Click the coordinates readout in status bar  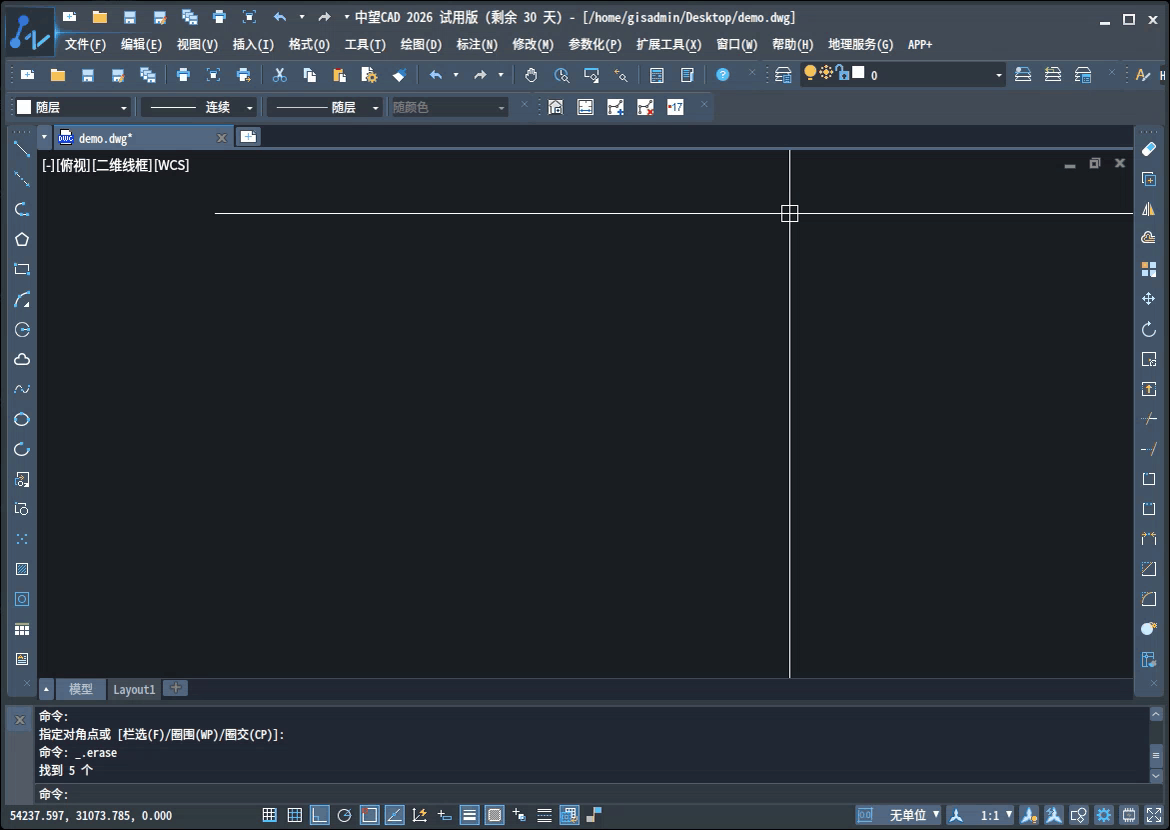click(91, 816)
